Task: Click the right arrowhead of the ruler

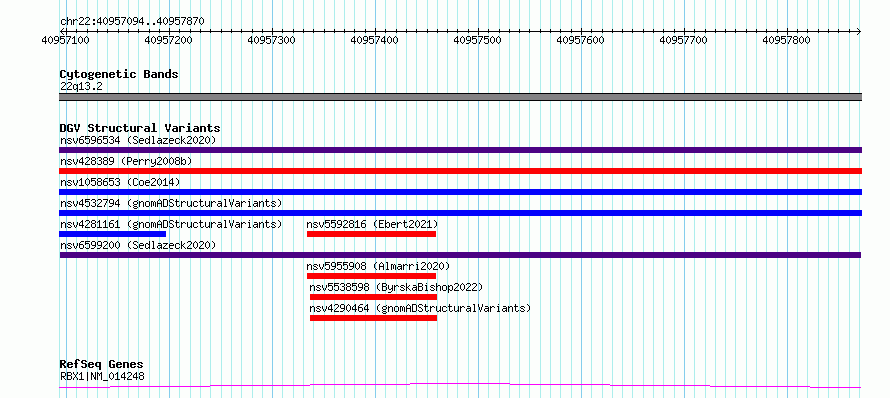Action: [x=859, y=31]
